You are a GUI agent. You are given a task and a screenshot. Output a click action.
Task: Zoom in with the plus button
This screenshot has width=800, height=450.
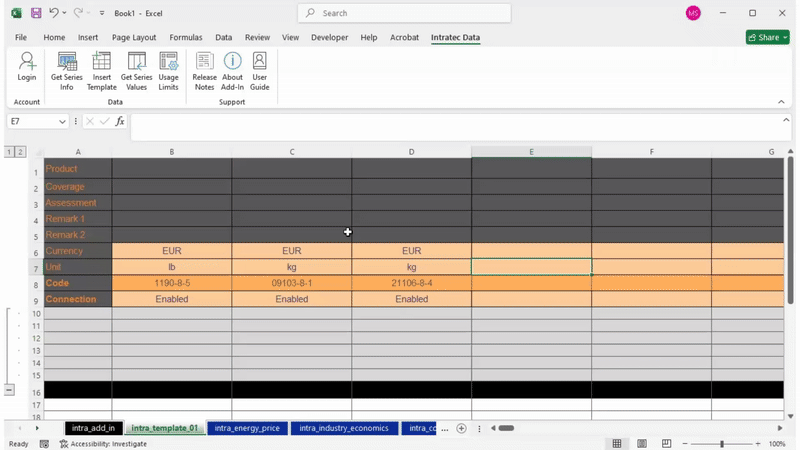pyautogui.click(x=758, y=444)
